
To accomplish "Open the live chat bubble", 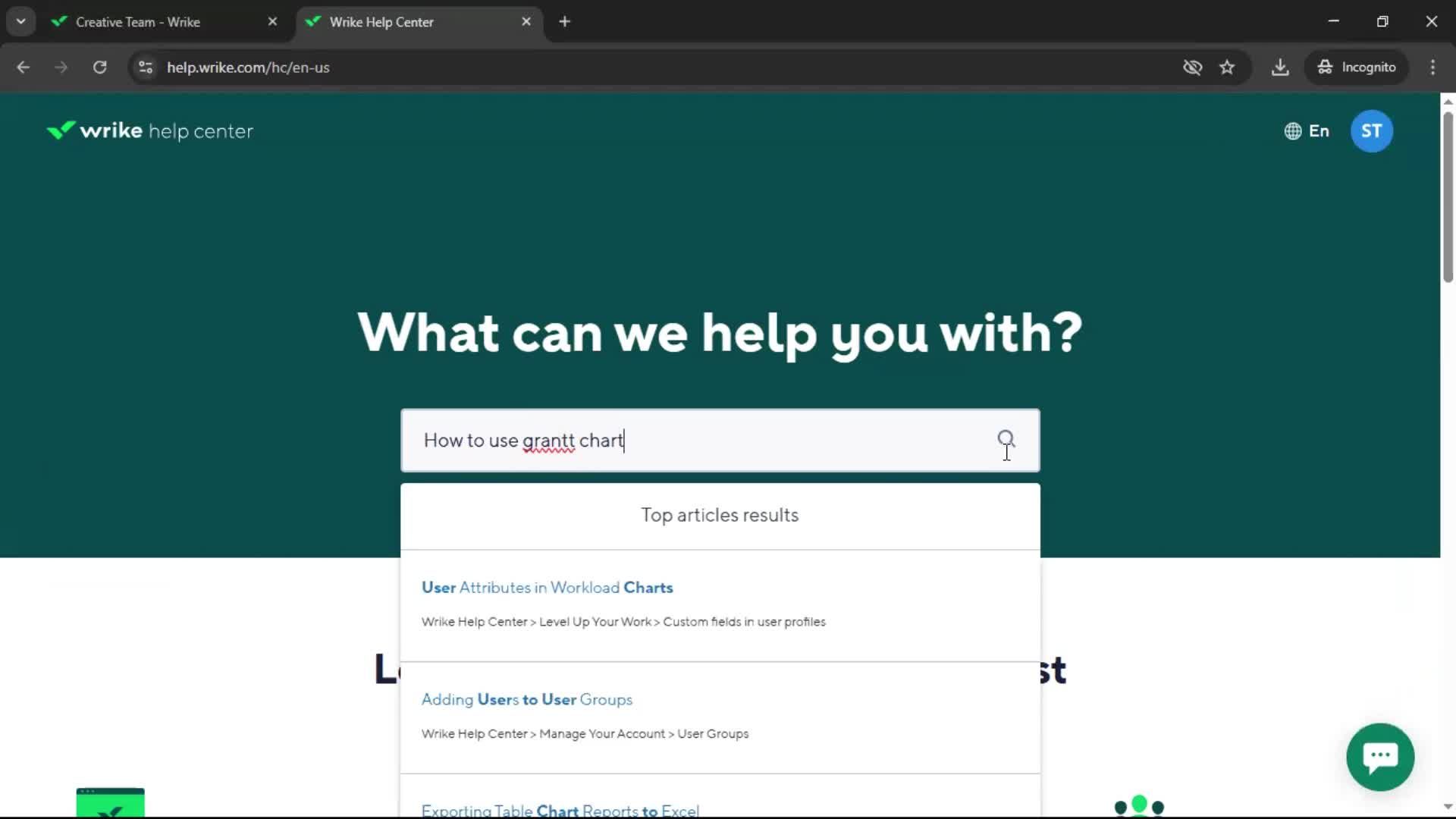I will tap(1380, 756).
